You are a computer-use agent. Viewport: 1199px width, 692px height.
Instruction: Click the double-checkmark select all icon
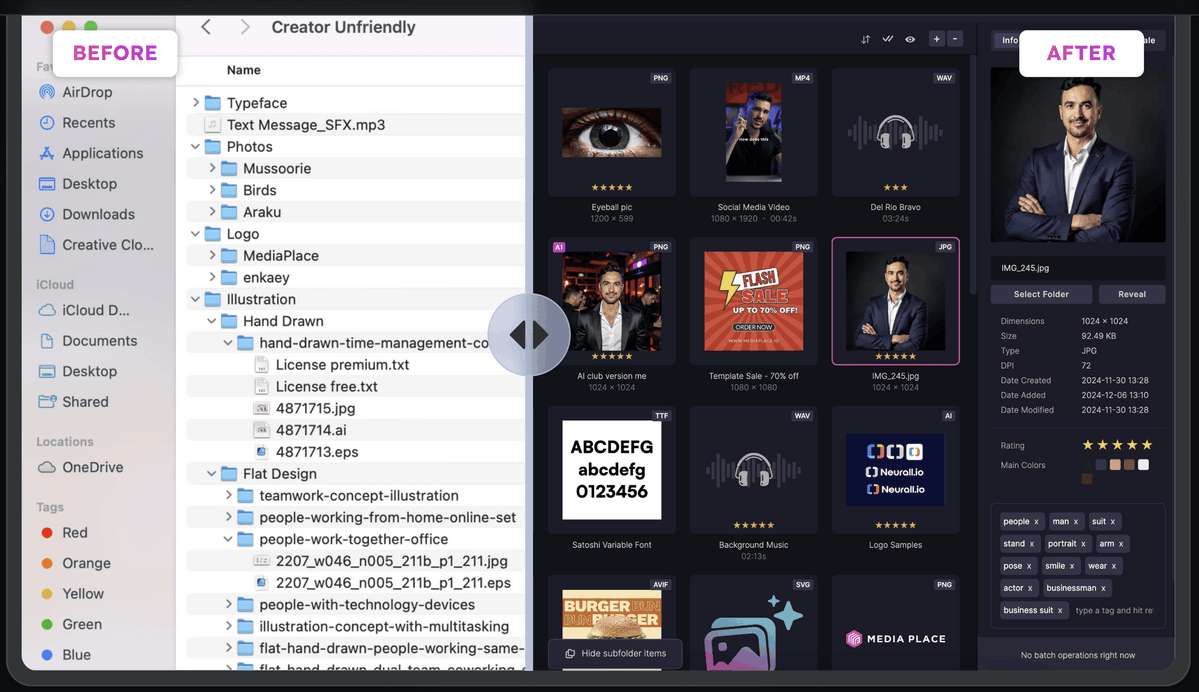coord(888,39)
